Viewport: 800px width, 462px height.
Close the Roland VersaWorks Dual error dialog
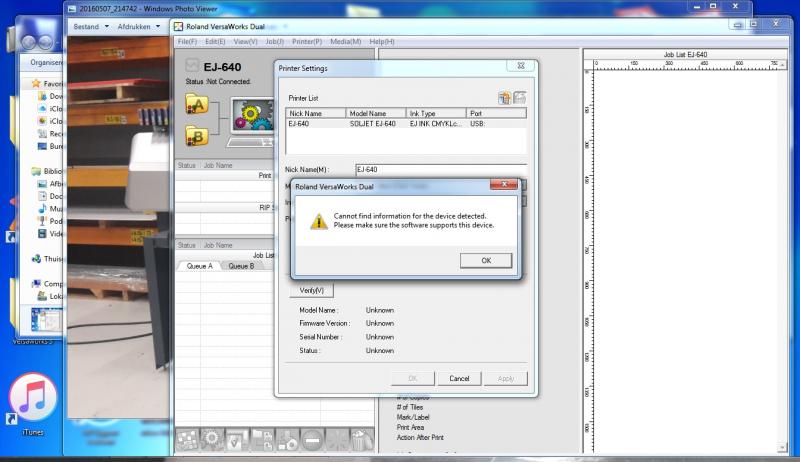504,184
